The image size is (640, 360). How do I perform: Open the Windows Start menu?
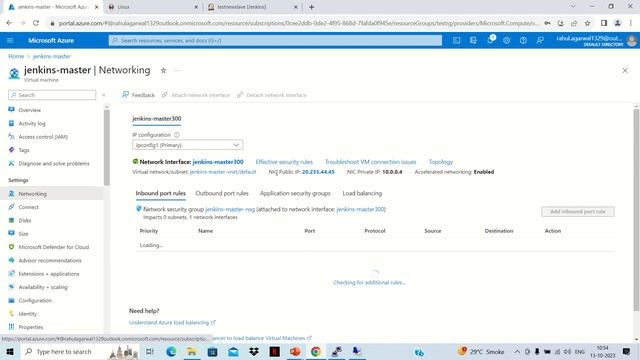point(10,351)
